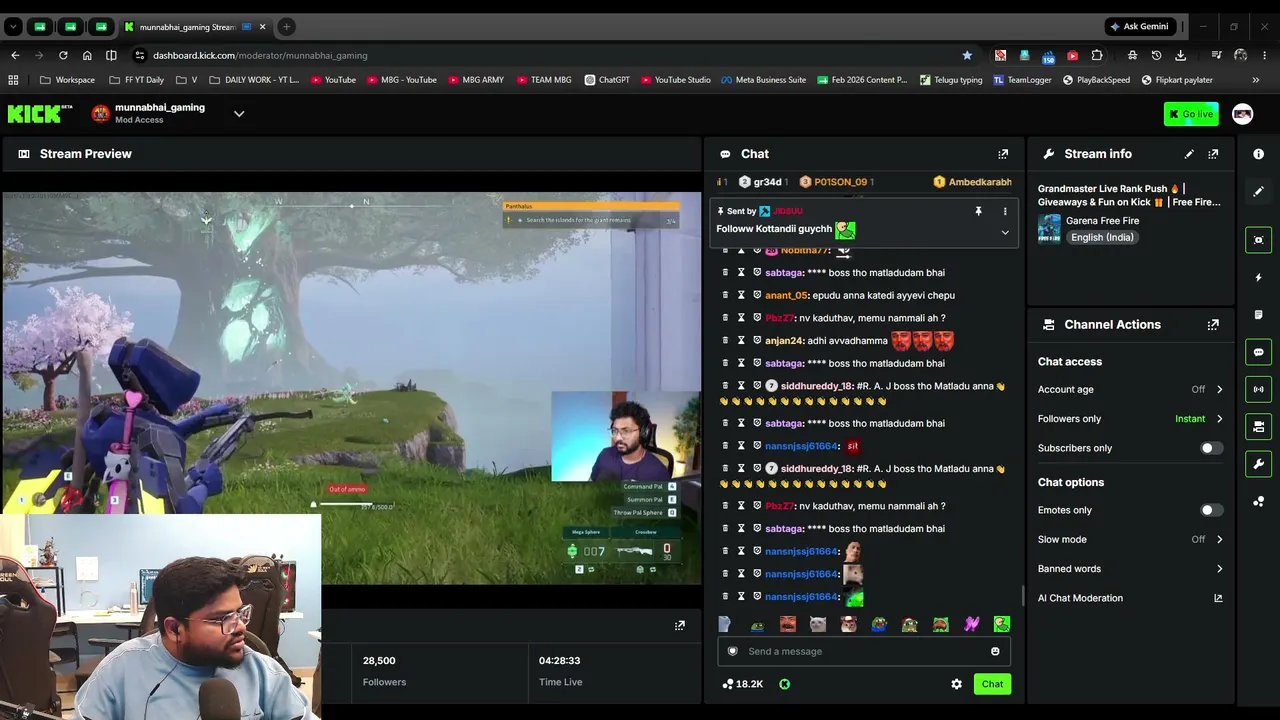Open the TeamLogger bookmark

tap(1022, 80)
